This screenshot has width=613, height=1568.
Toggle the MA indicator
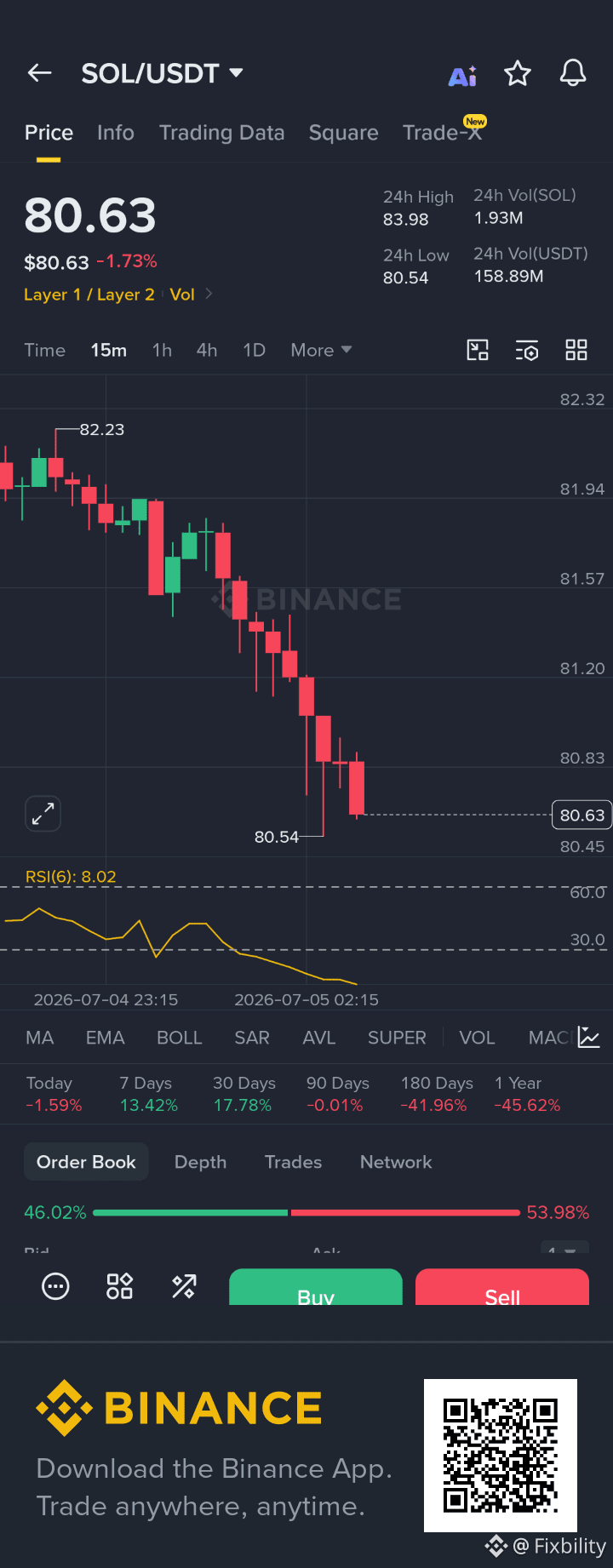coord(40,1038)
